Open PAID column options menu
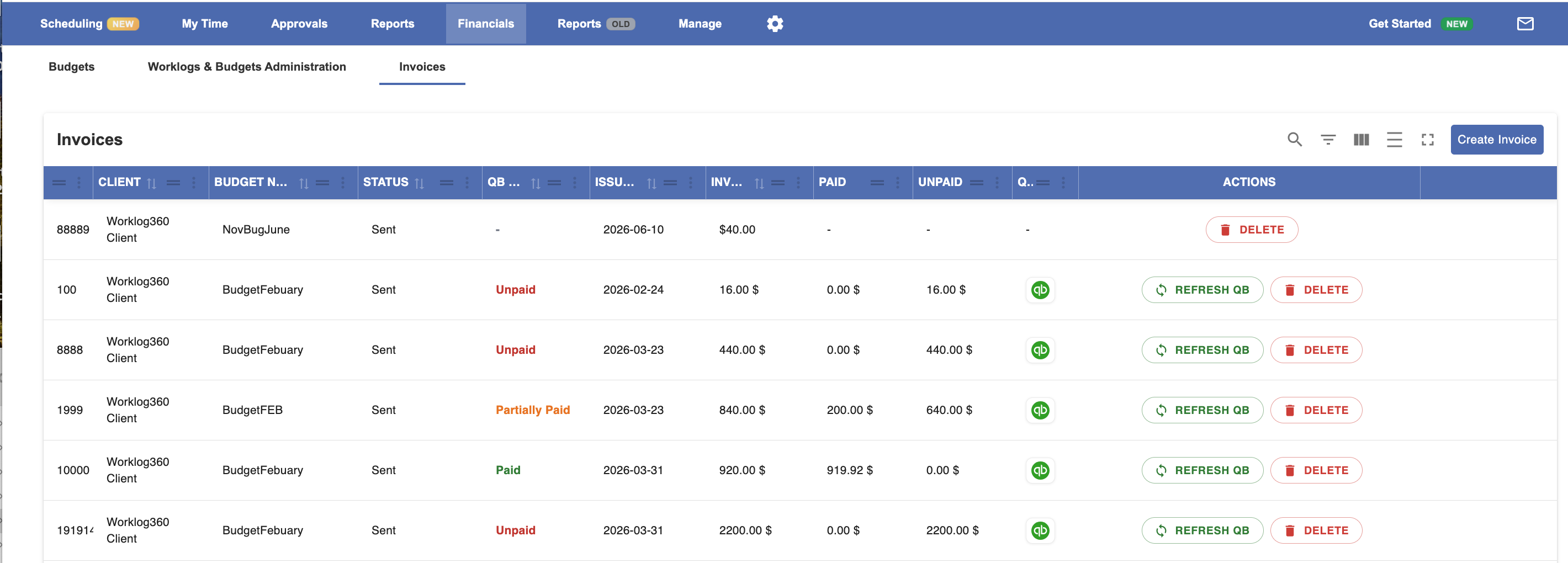The height and width of the screenshot is (563, 1568). click(897, 183)
